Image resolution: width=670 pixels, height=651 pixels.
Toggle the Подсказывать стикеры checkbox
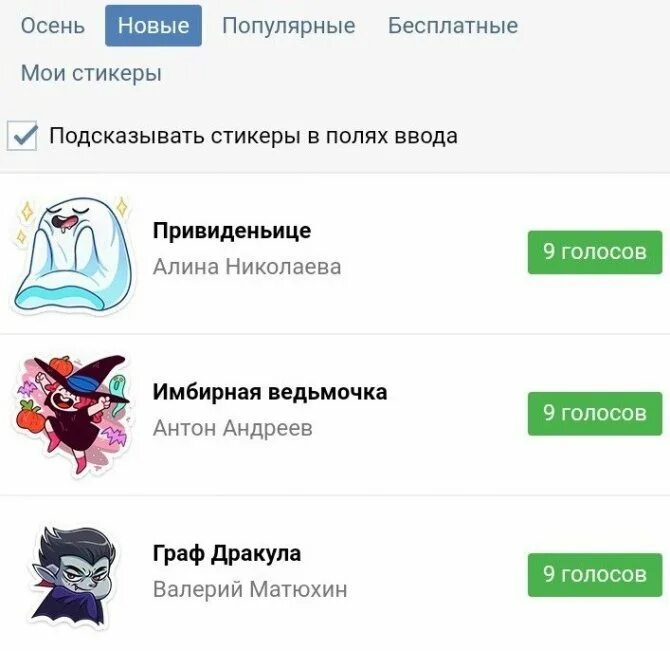[22, 136]
